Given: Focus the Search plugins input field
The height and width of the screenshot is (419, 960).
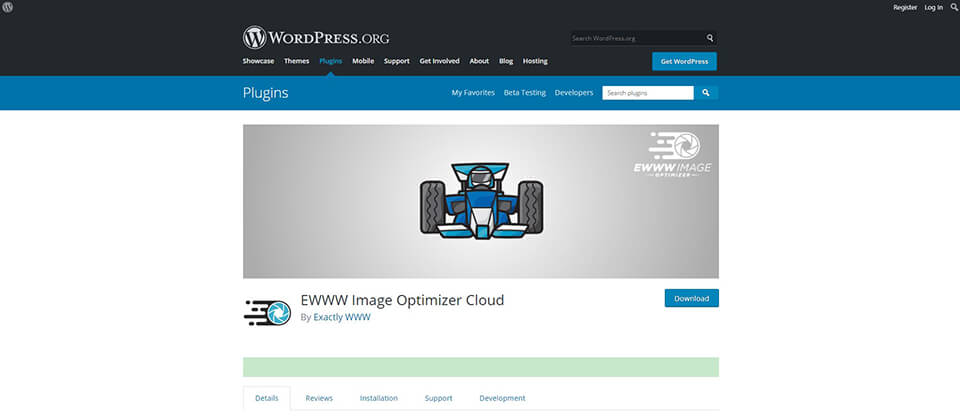Looking at the screenshot, I should 648,92.
